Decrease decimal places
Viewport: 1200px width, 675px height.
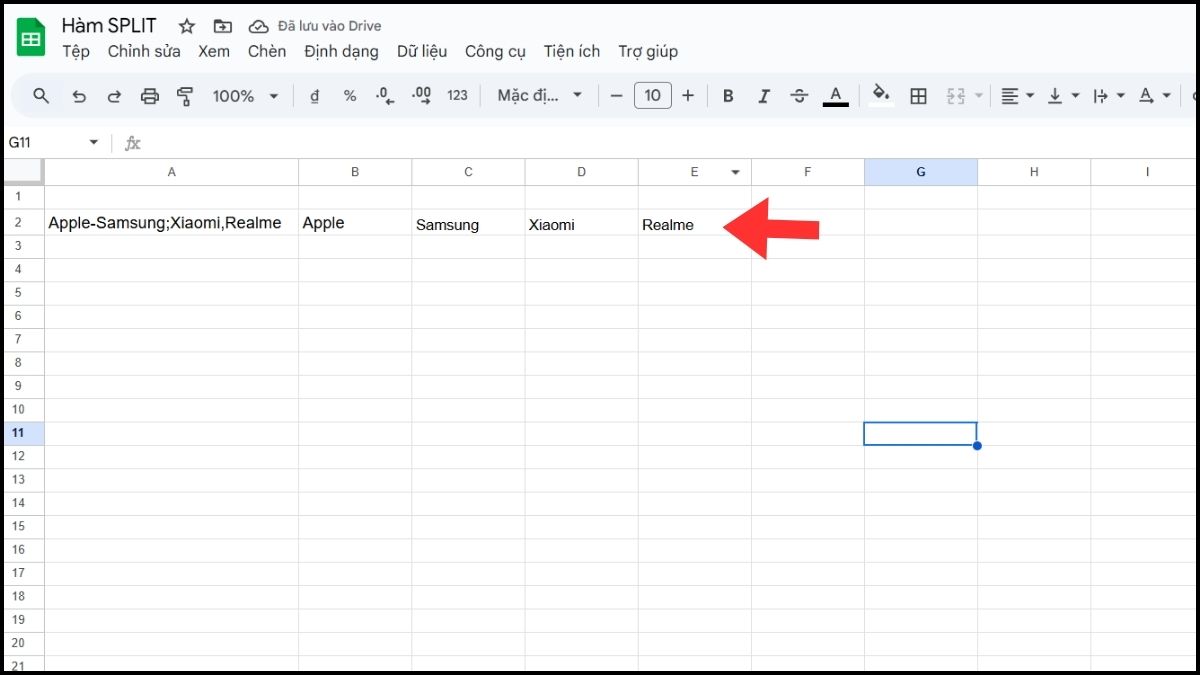(x=383, y=96)
